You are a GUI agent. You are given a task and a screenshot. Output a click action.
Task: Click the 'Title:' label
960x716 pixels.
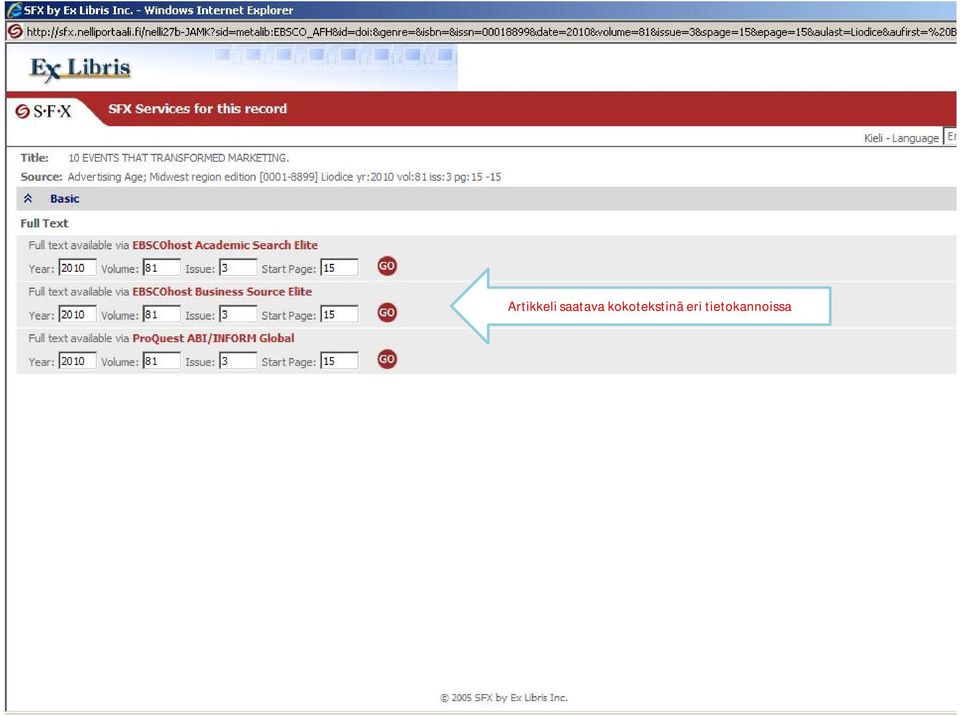click(34, 158)
